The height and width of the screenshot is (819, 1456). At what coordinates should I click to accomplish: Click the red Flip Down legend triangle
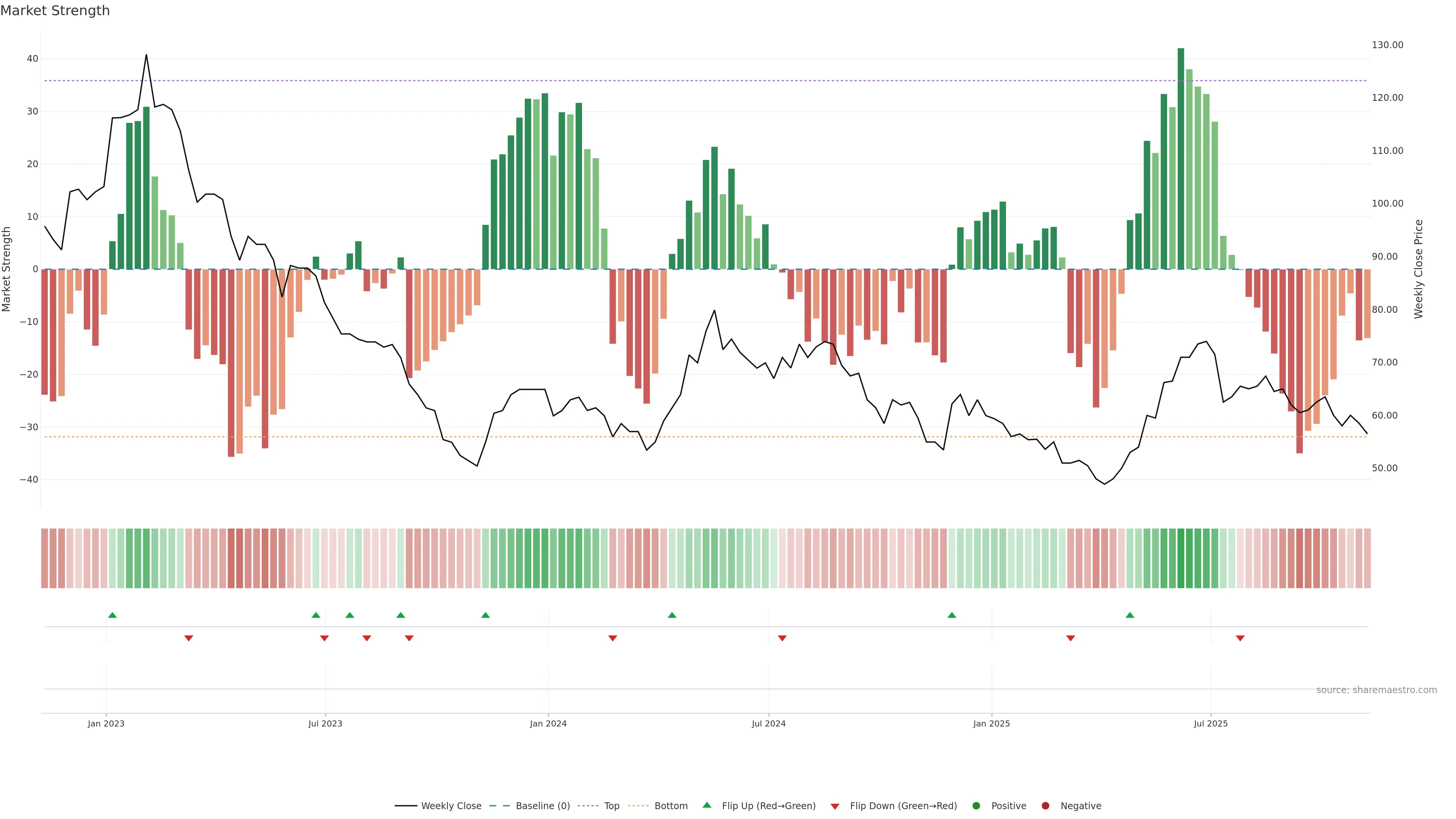click(835, 806)
